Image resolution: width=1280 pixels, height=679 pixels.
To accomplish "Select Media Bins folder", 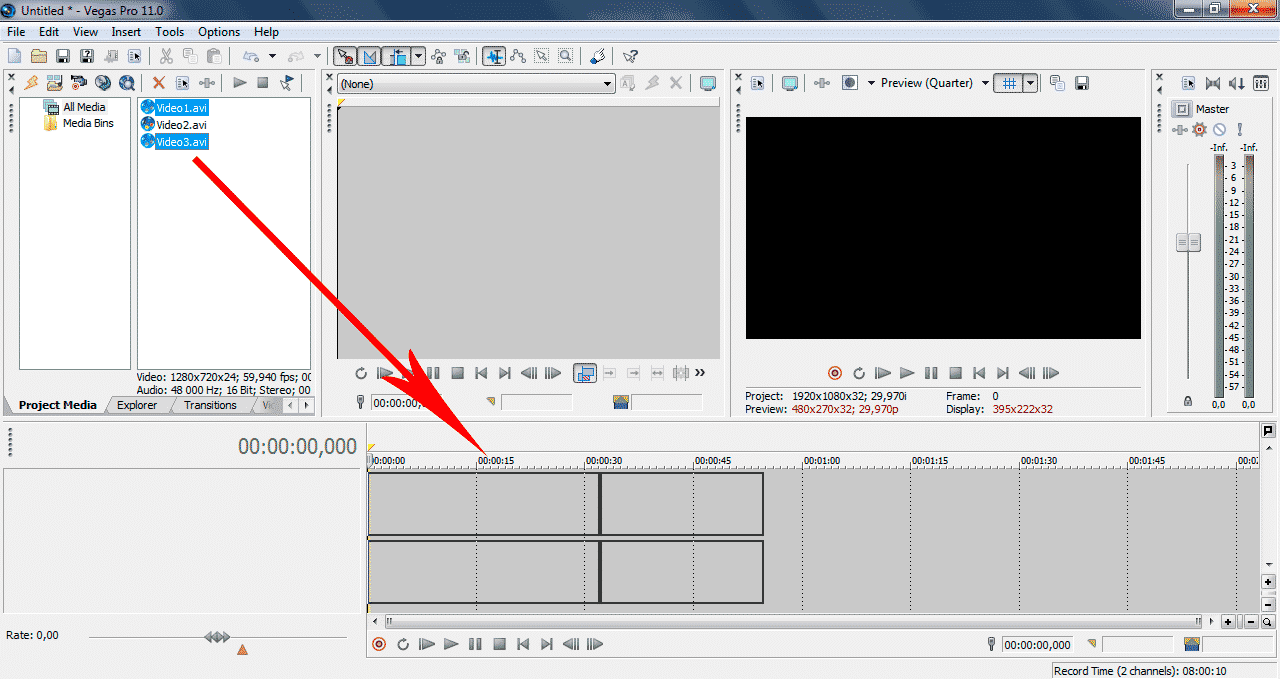I will pos(88,124).
